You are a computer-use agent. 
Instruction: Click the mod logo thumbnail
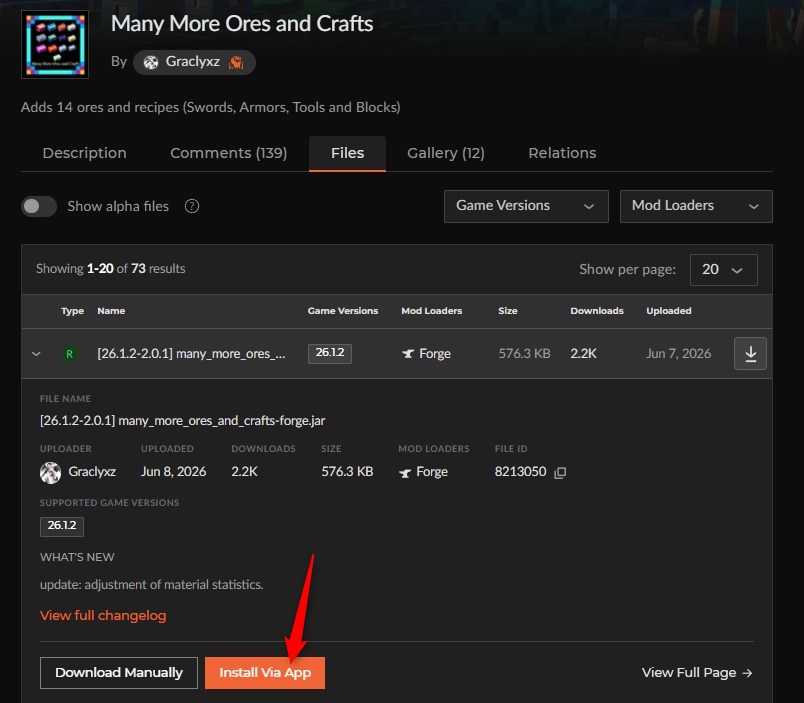[x=55, y=45]
